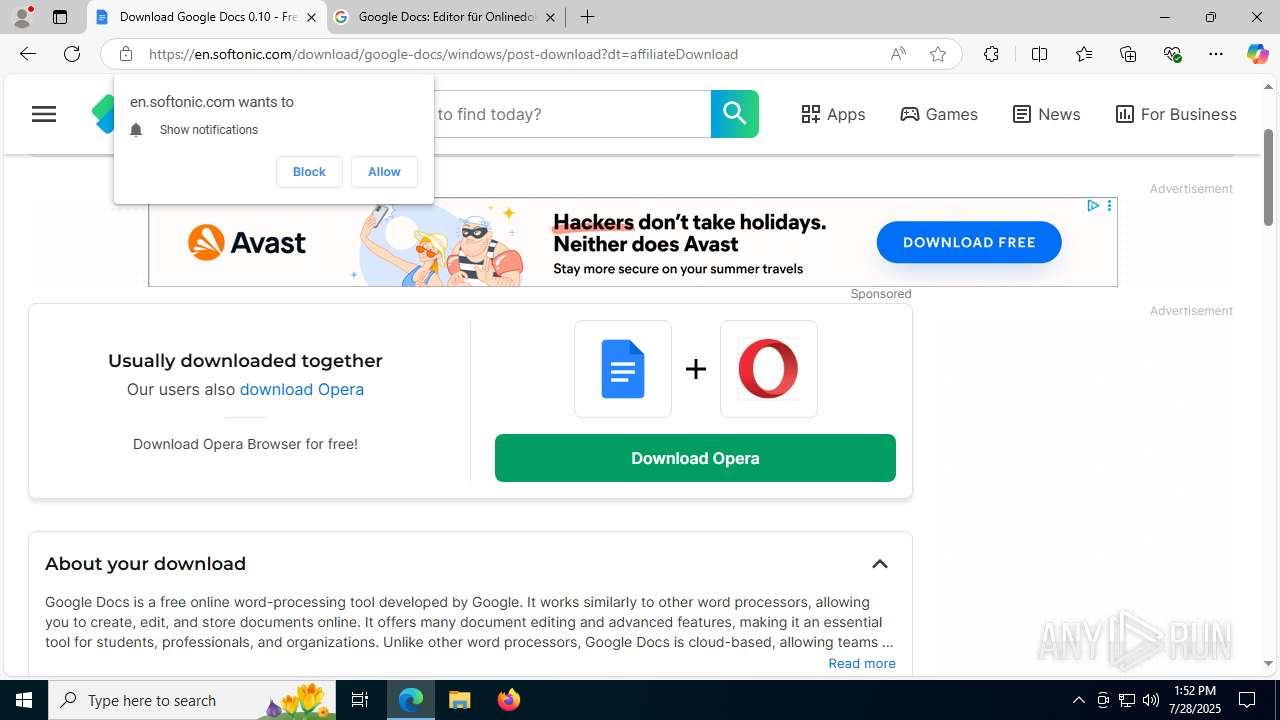
Task: Open a new browser tab
Action: tap(587, 17)
